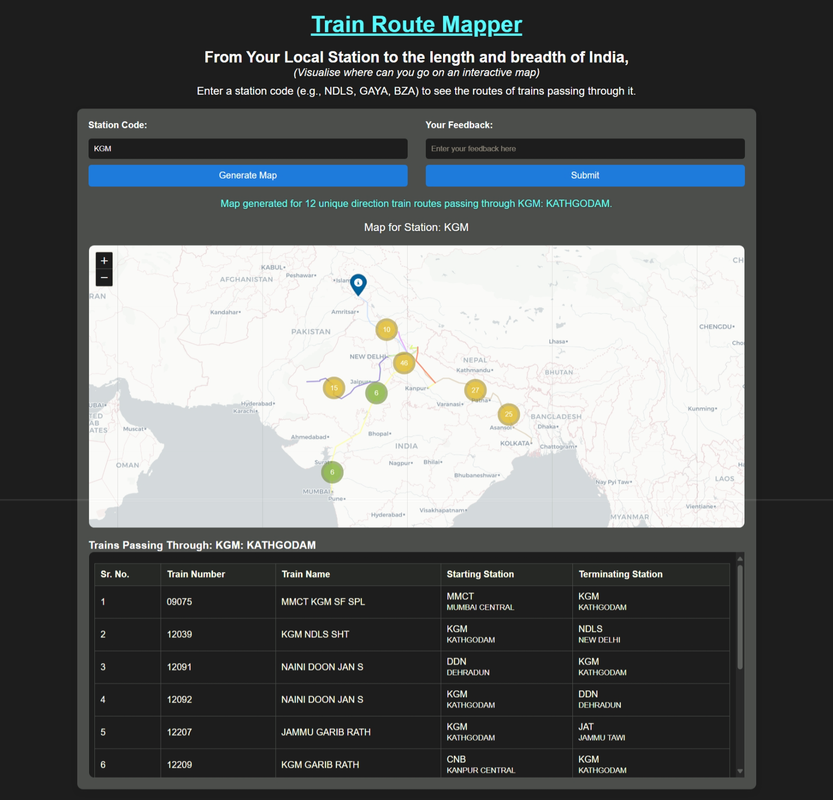Select train number 09075
Image resolution: width=833 pixels, height=800 pixels.
coord(180,602)
